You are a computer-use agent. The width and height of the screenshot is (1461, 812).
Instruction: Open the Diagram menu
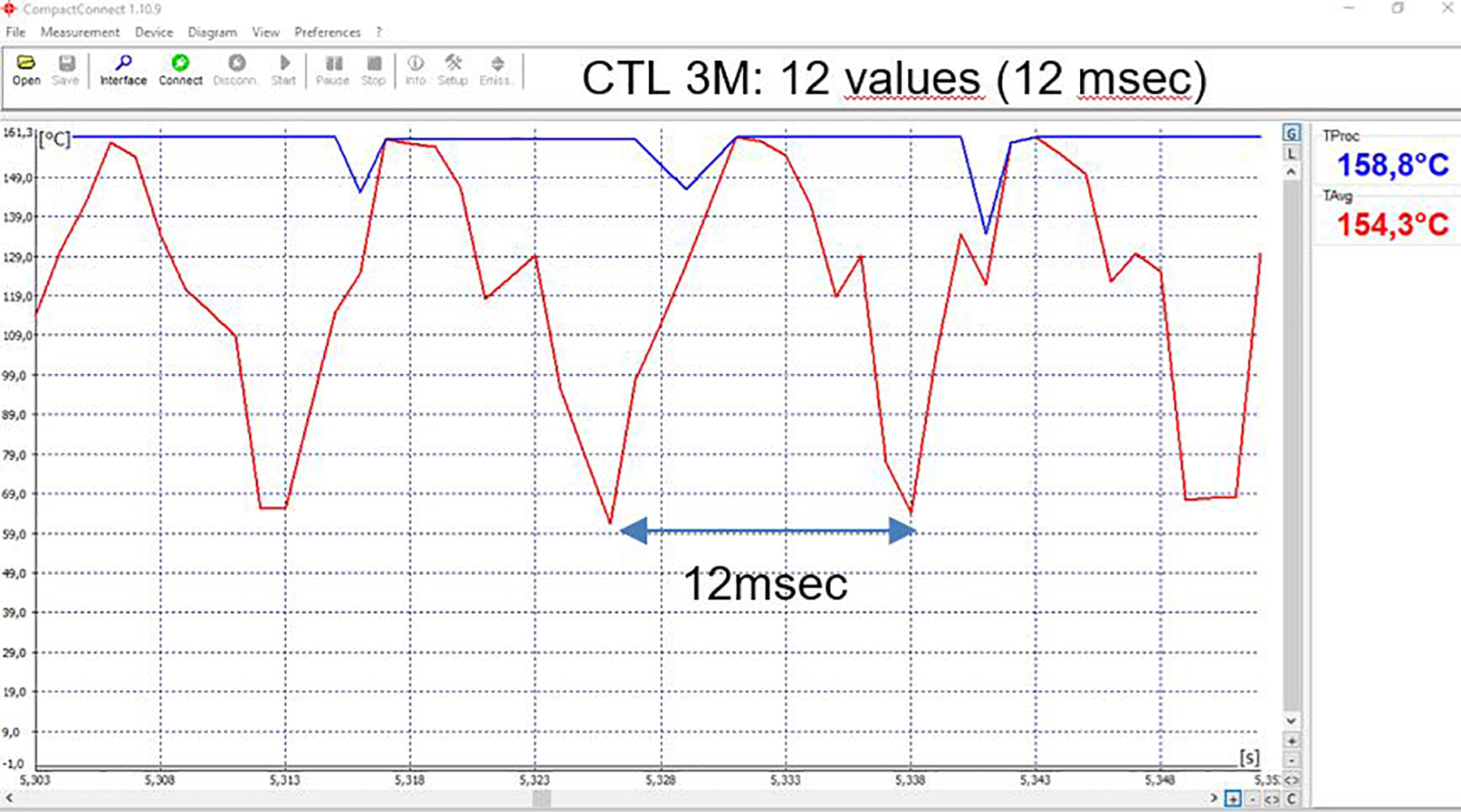(212, 32)
